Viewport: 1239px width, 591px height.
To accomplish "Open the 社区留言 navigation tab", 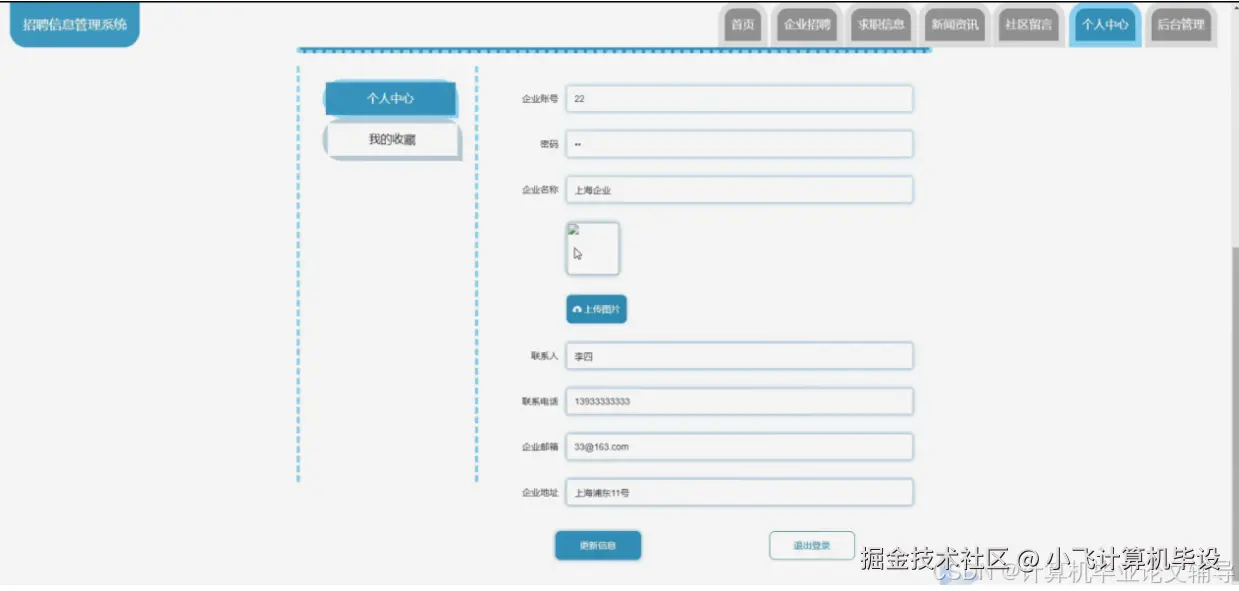I will (1029, 25).
